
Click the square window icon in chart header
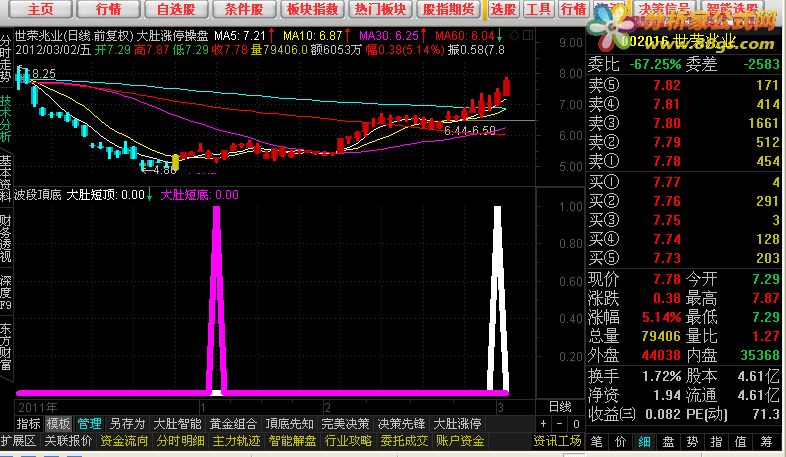click(528, 35)
